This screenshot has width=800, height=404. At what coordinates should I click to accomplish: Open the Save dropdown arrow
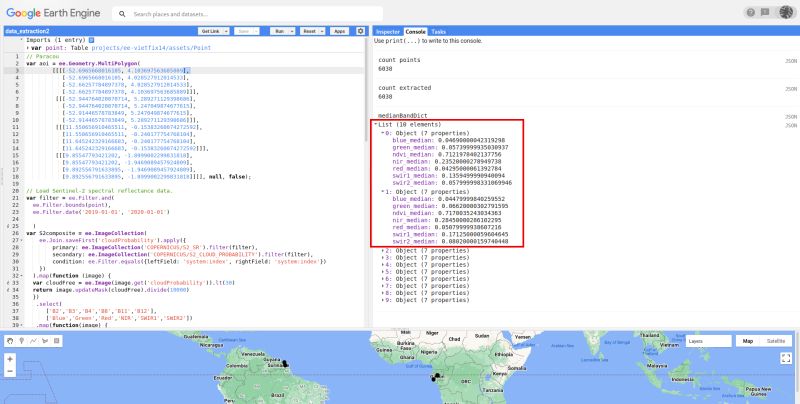coord(257,31)
